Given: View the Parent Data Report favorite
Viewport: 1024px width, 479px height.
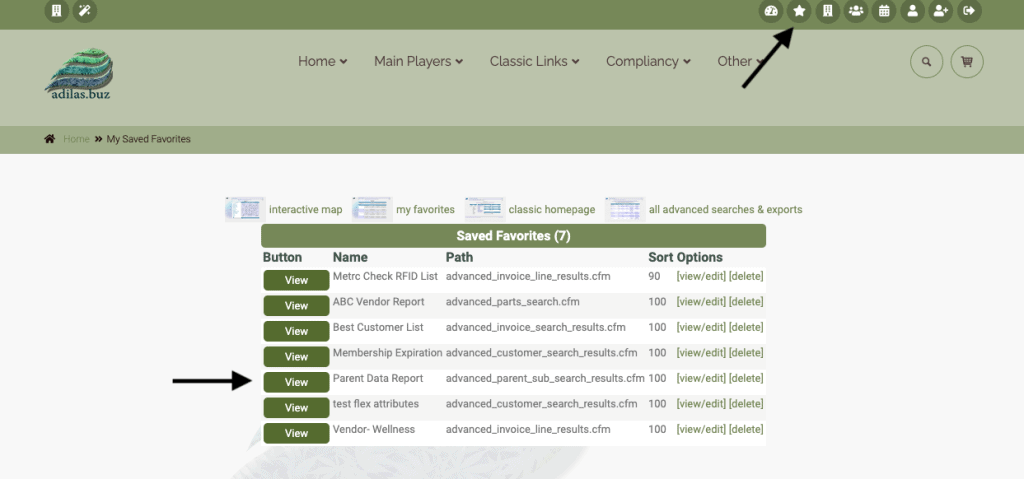Looking at the screenshot, I should [x=296, y=382].
